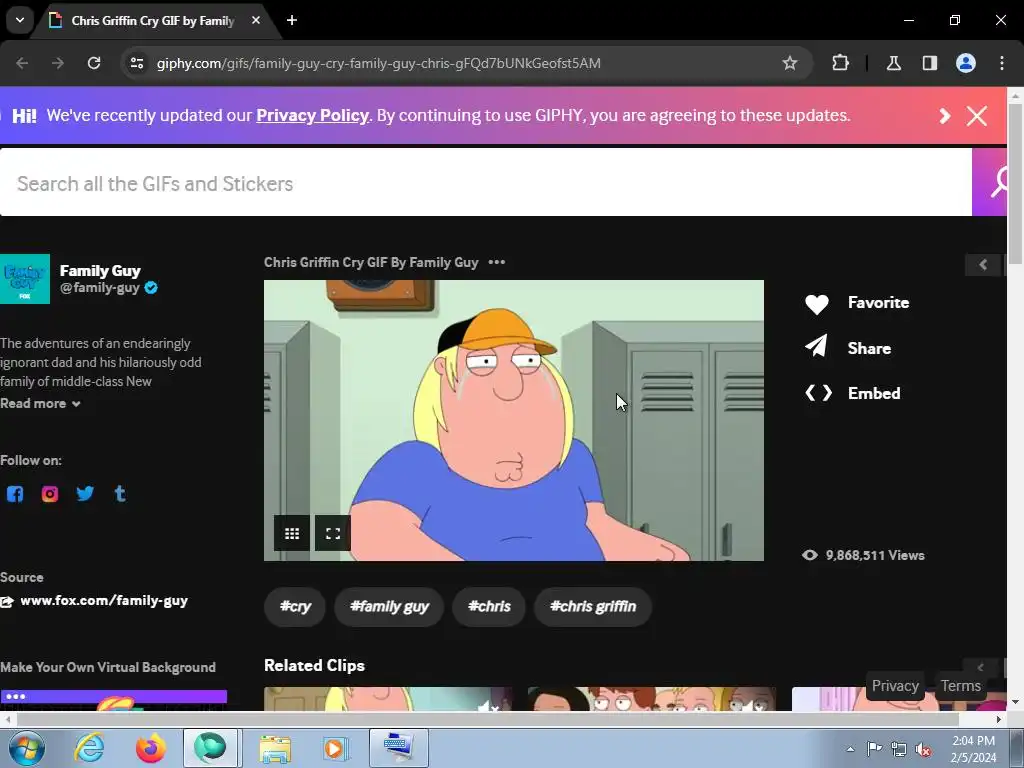Open the second Related Clips thumbnail
Viewport: 1024px width, 768px height.
652,699
